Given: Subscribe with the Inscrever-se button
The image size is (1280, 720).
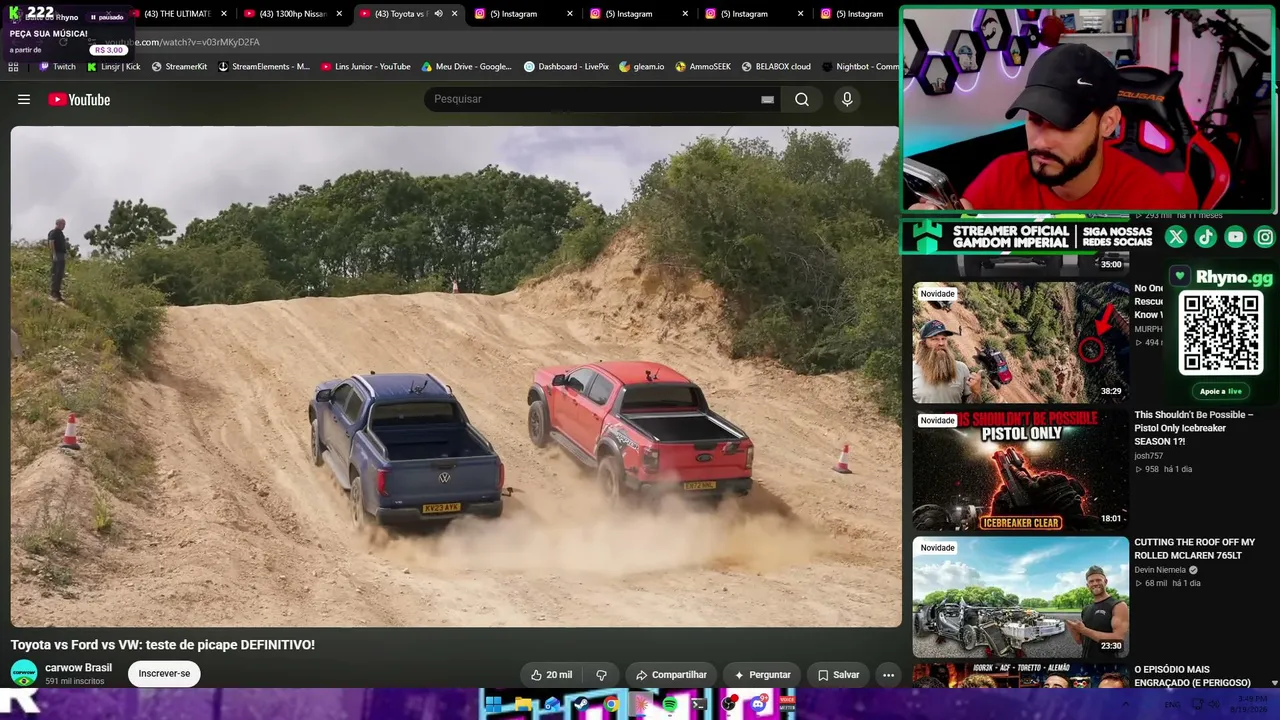Looking at the screenshot, I should click(164, 674).
